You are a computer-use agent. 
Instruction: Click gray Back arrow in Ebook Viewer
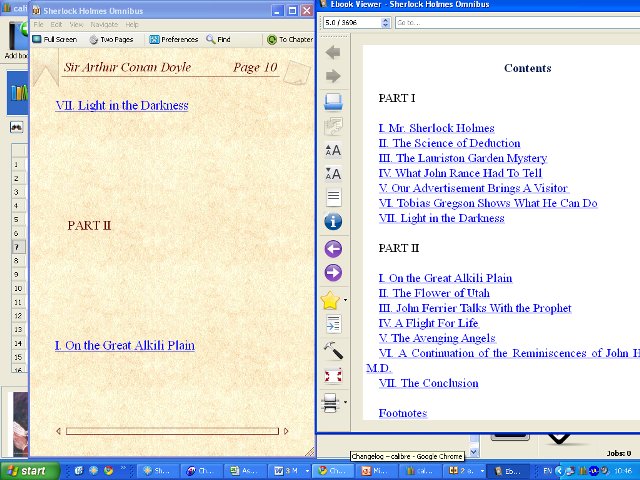(x=333, y=52)
